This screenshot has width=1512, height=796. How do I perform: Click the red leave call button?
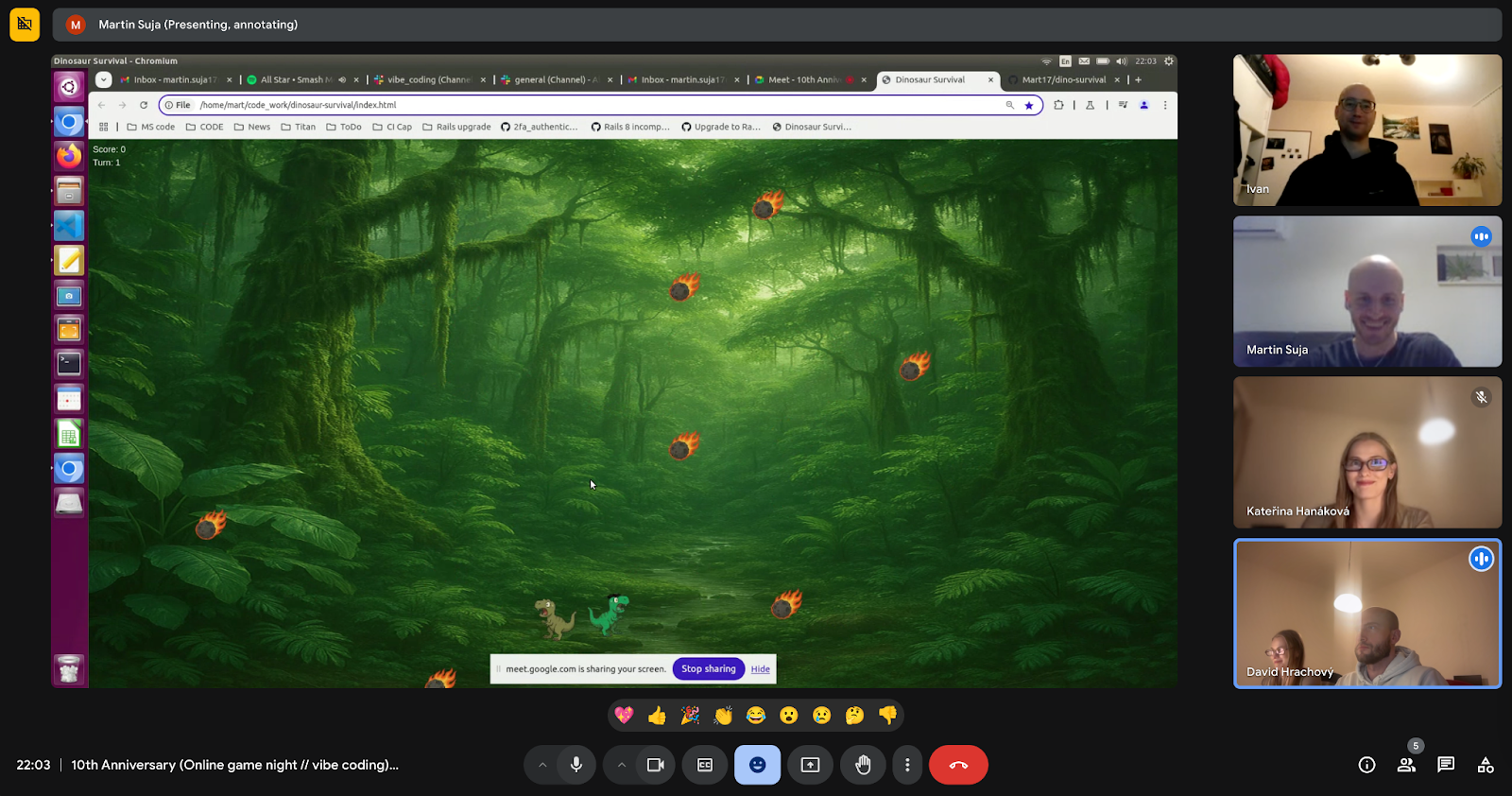click(x=958, y=765)
